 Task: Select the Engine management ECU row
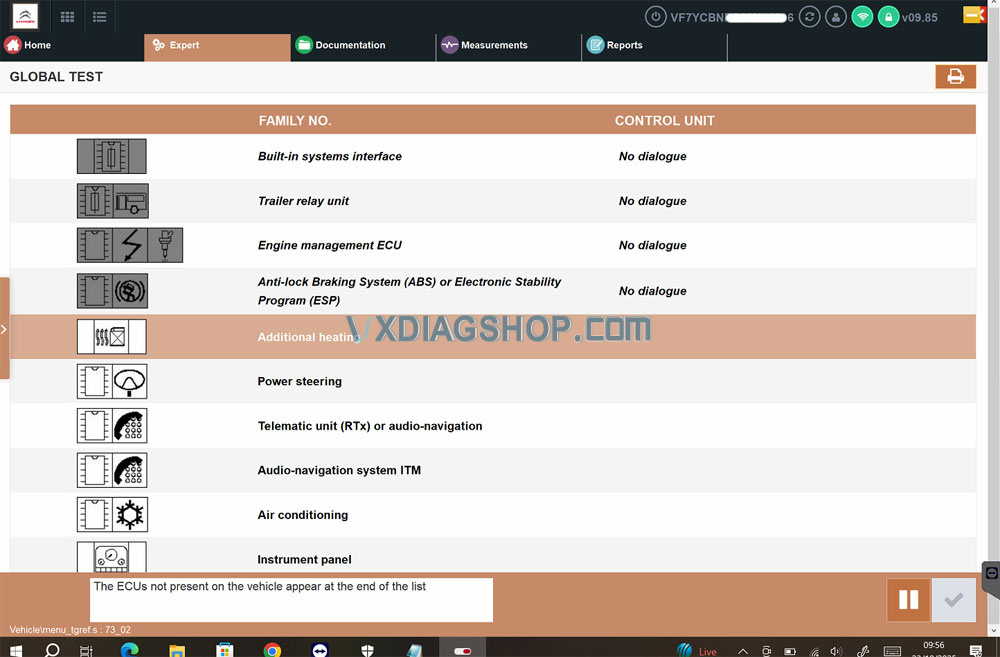[330, 246]
